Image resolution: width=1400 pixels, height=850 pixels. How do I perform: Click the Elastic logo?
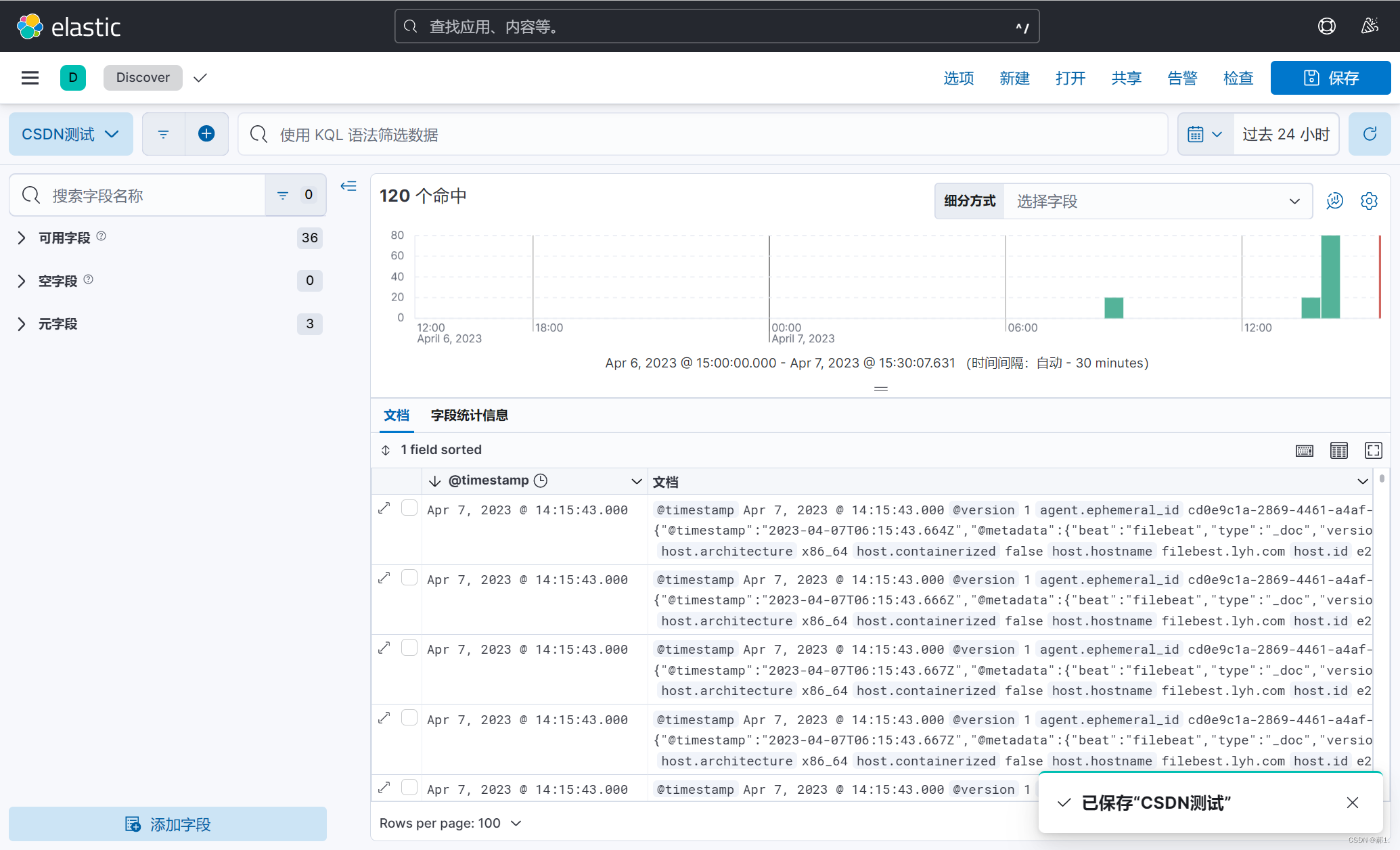[x=68, y=26]
